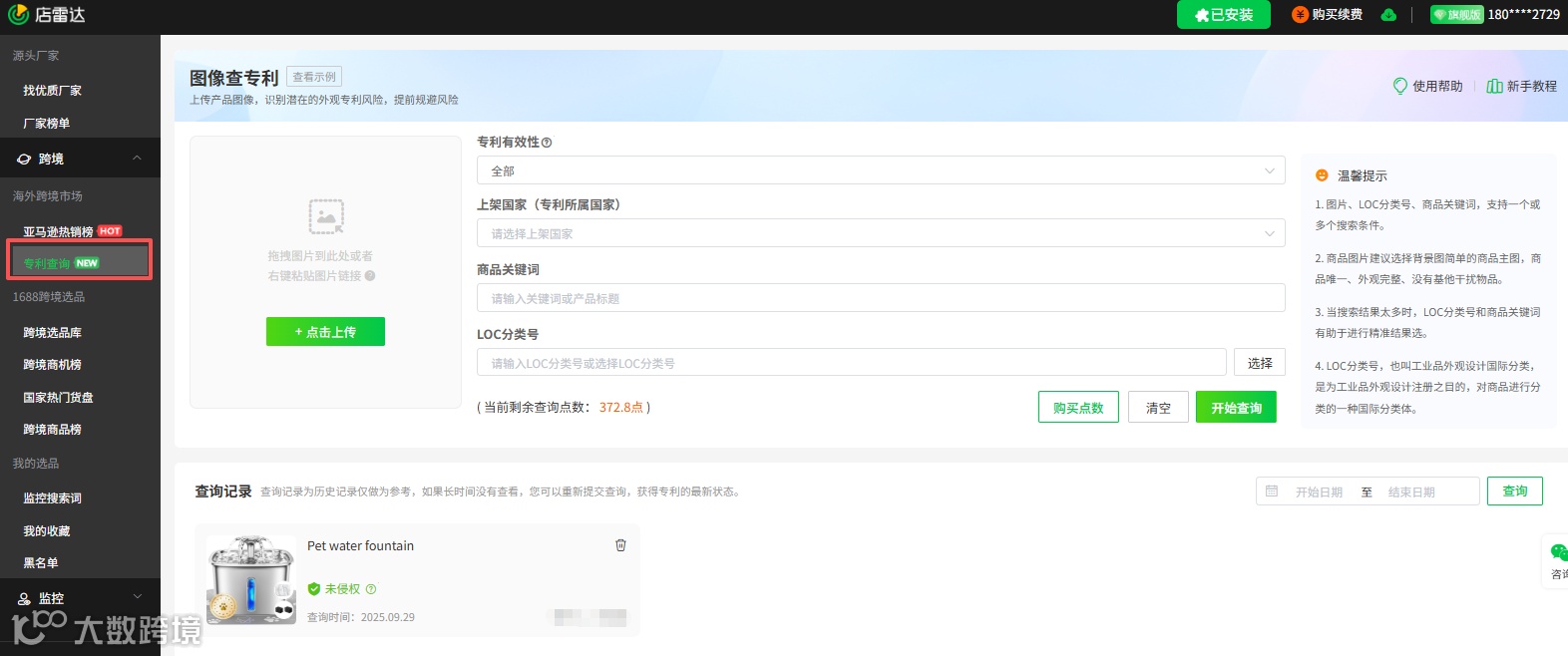Open 国家热门货盘 sidebar item
The image size is (1568, 656).
point(58,398)
